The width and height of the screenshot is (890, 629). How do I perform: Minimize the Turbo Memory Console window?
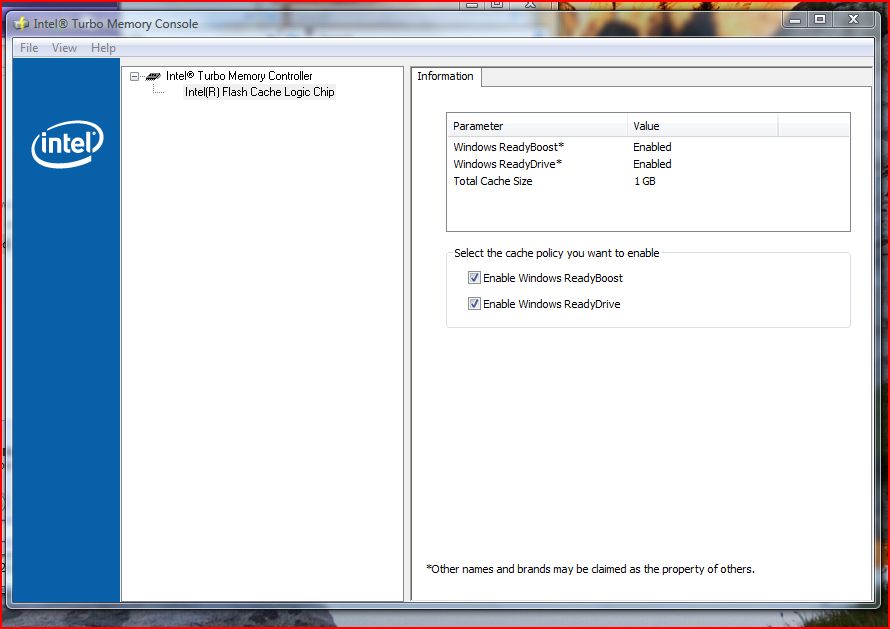tap(795, 20)
